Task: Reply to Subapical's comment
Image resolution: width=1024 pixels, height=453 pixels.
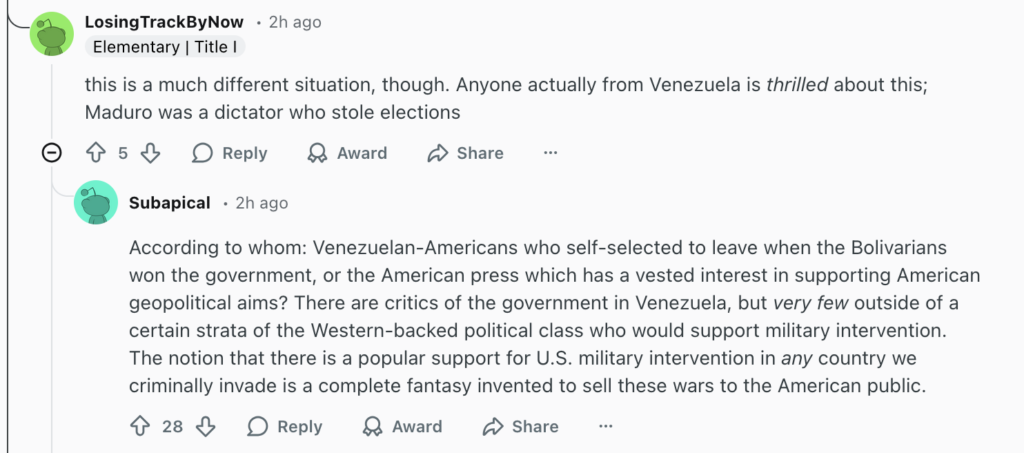Action: click(x=285, y=427)
